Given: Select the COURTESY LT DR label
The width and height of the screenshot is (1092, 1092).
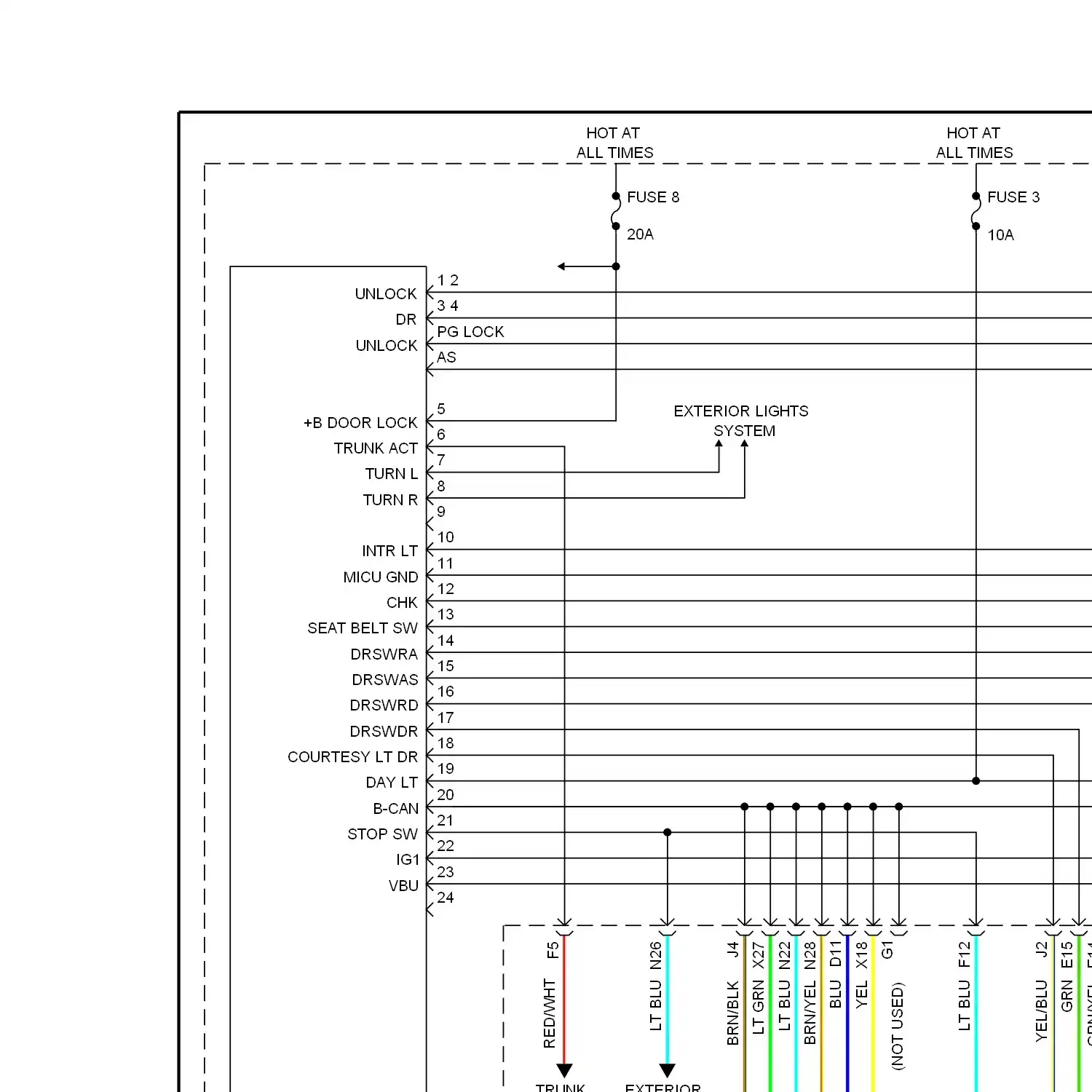Looking at the screenshot, I should tap(352, 757).
